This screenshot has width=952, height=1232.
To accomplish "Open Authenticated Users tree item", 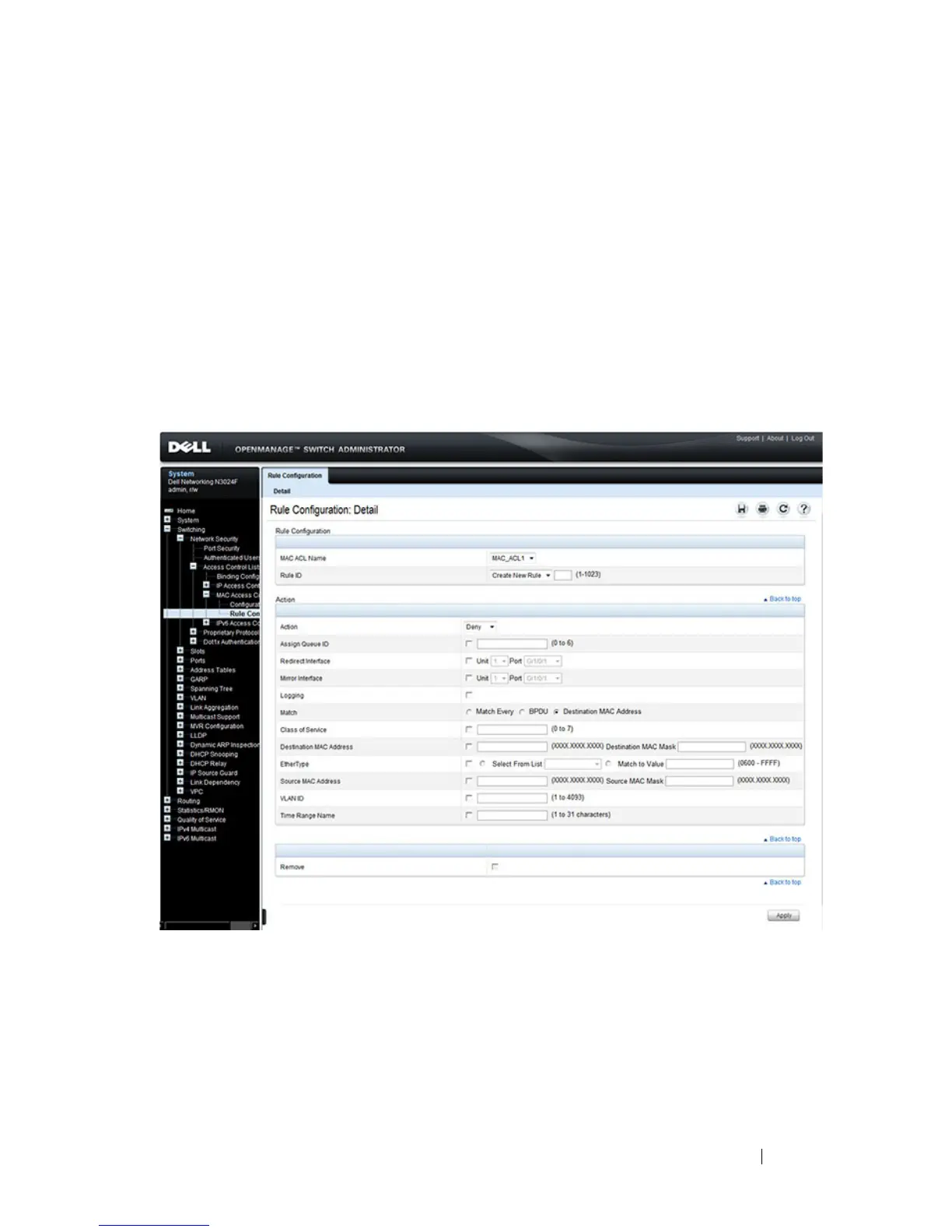I will pyautogui.click(x=232, y=558).
